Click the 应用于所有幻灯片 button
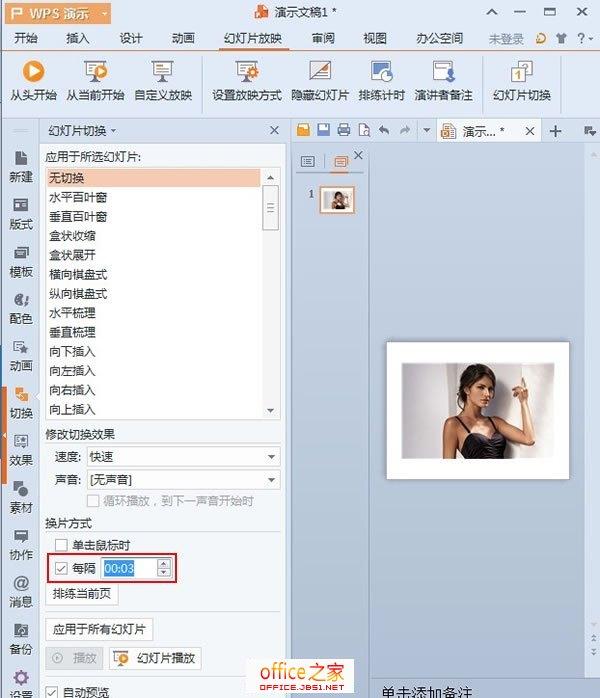Image resolution: width=600 pixels, height=698 pixels. tap(99, 629)
